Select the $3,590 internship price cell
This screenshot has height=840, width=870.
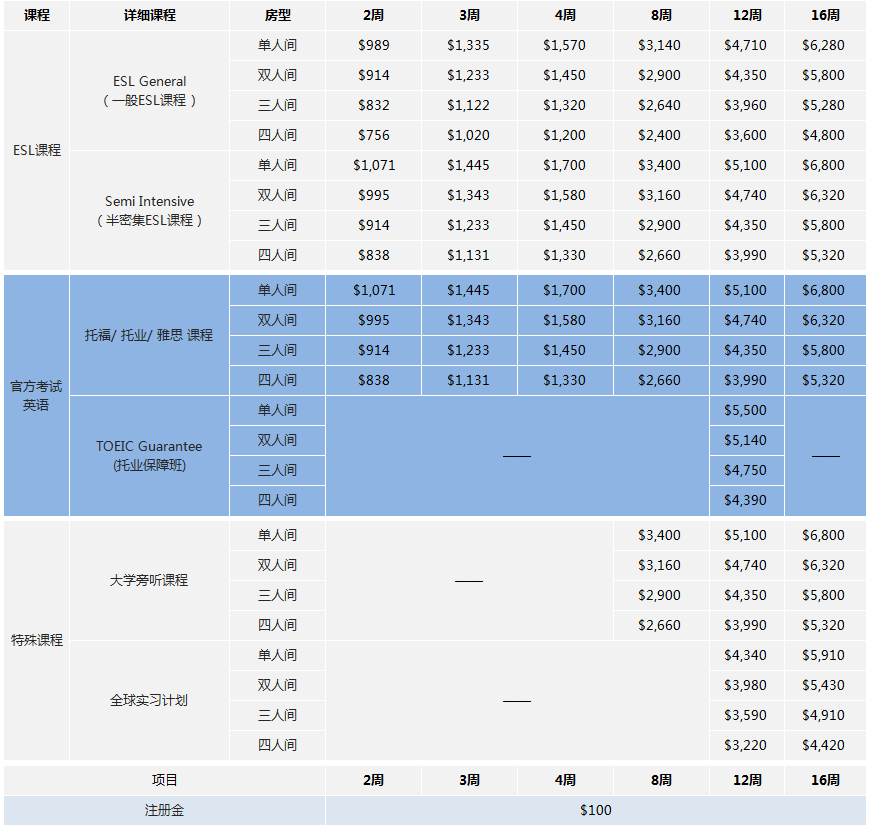(x=746, y=715)
